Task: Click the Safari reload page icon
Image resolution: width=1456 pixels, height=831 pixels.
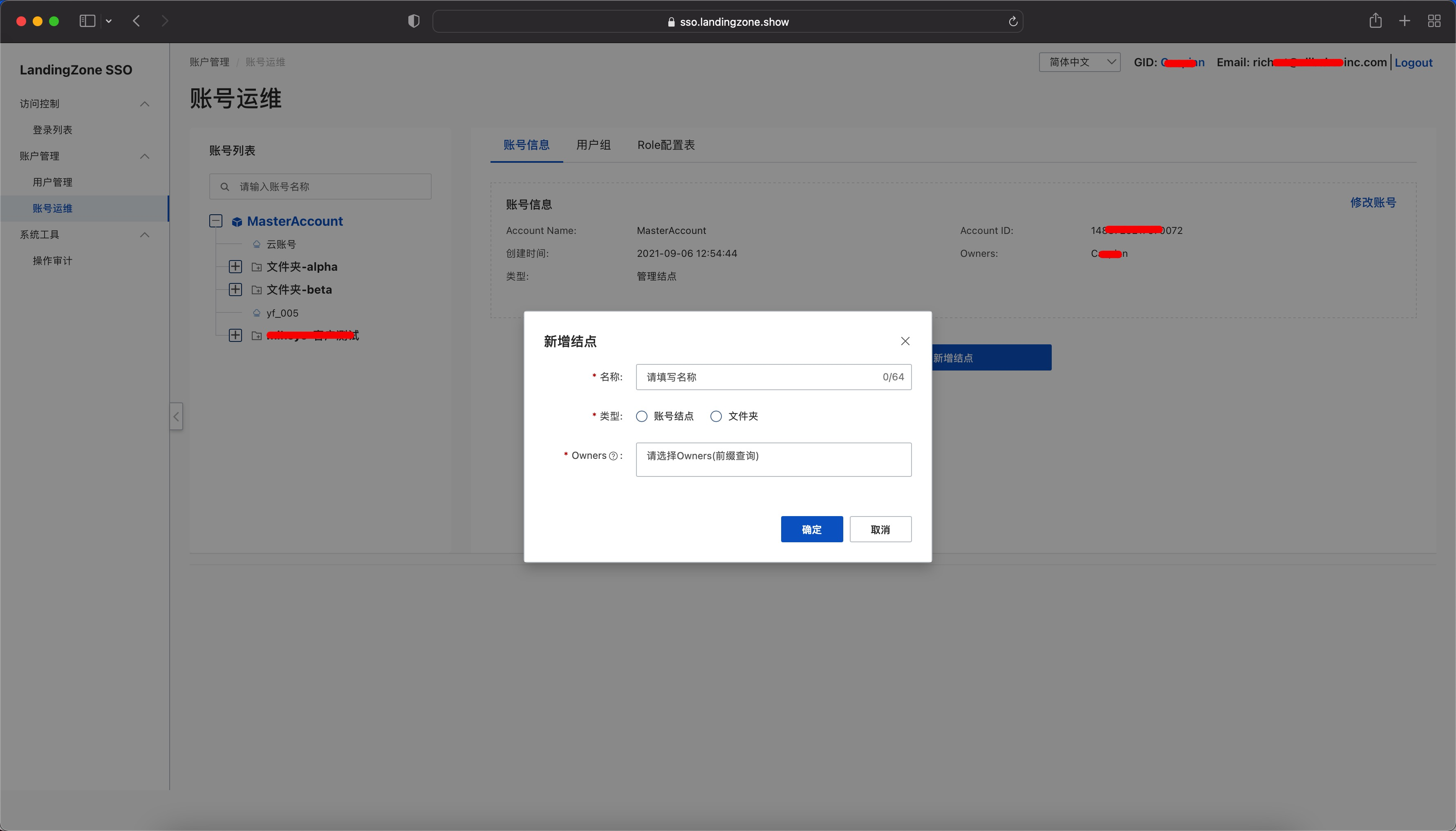Action: [1013, 22]
